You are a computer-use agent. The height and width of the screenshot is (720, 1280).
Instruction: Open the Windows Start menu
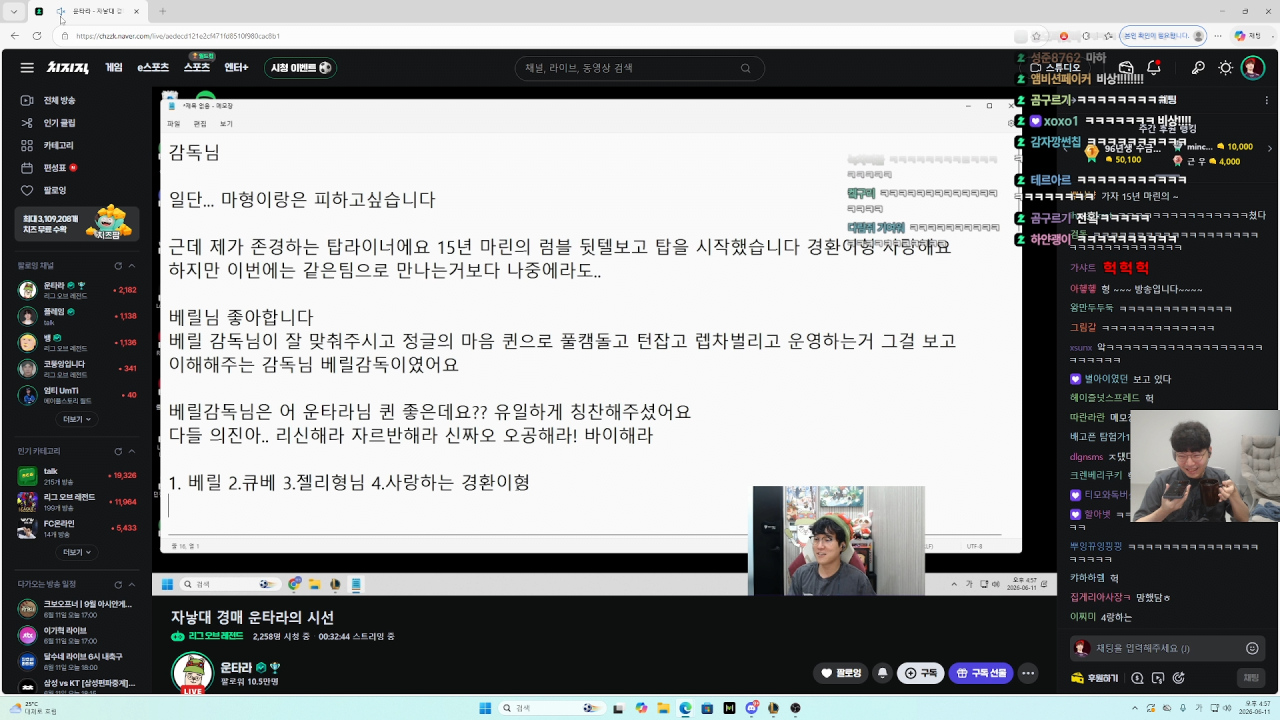click(x=485, y=708)
